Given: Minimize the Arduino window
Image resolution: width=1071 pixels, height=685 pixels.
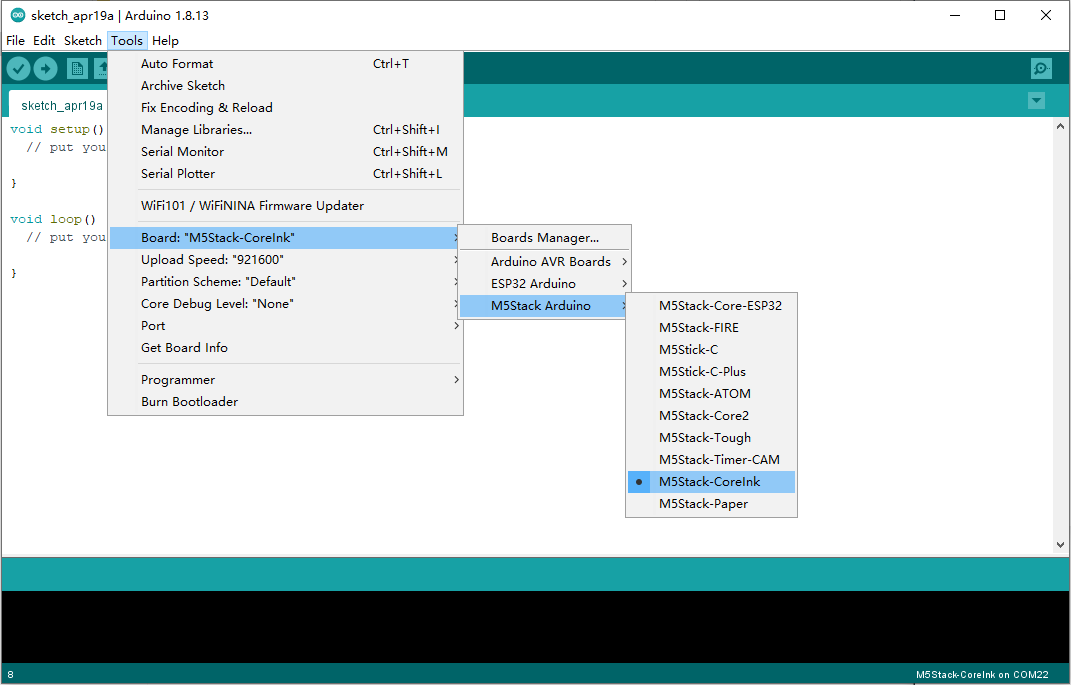Looking at the screenshot, I should [x=955, y=15].
